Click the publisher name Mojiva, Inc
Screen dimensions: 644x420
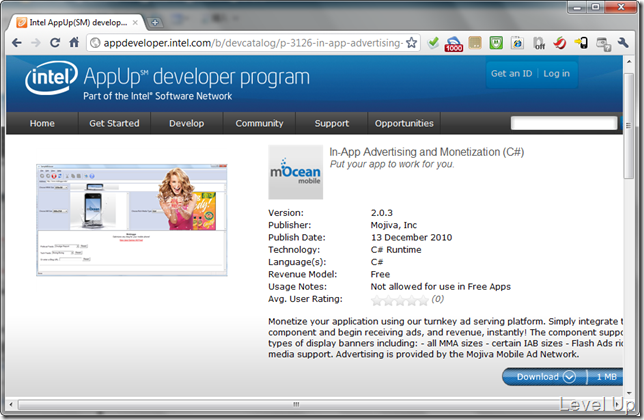point(393,225)
